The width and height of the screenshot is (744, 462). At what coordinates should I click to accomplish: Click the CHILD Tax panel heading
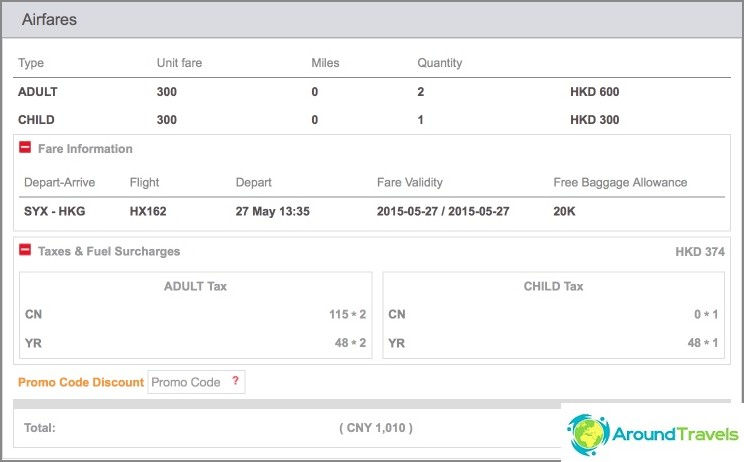coord(553,286)
